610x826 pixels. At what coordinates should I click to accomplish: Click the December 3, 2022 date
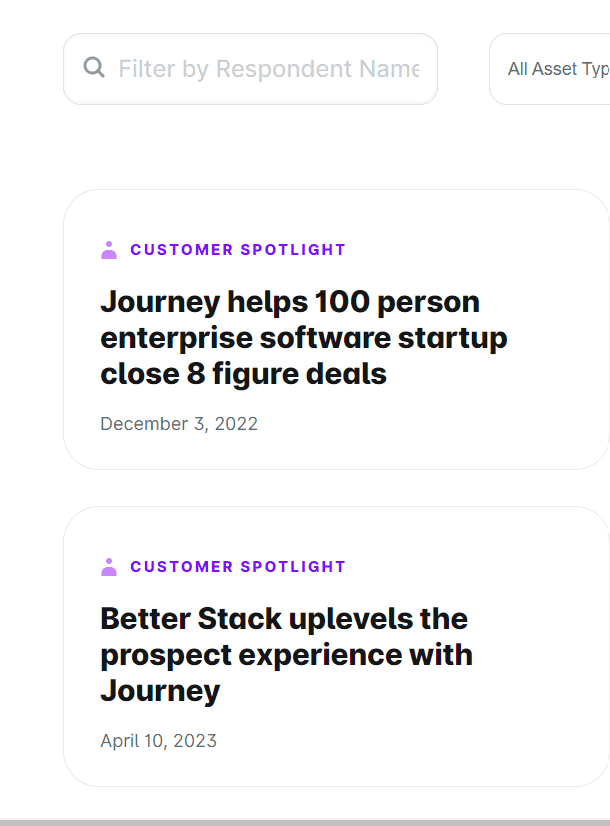point(179,424)
